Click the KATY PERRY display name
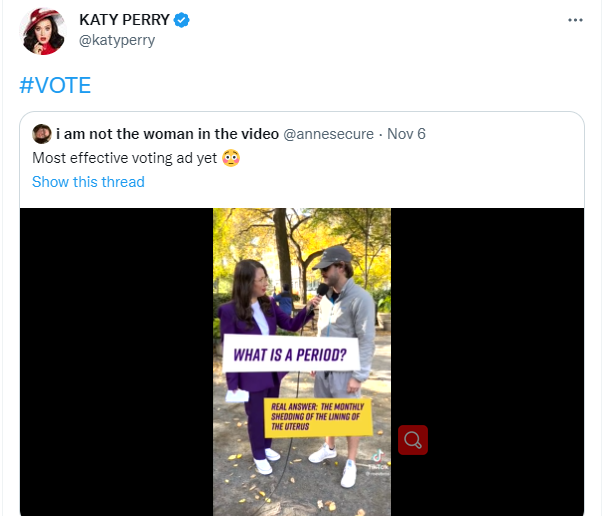The image size is (602, 516). coord(124,20)
